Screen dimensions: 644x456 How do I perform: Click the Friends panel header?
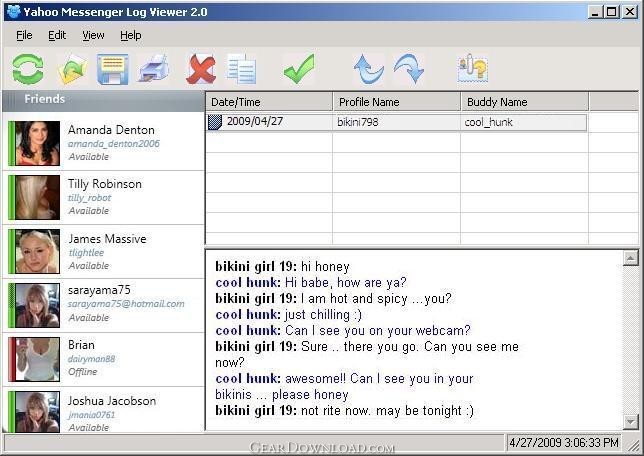click(103, 100)
